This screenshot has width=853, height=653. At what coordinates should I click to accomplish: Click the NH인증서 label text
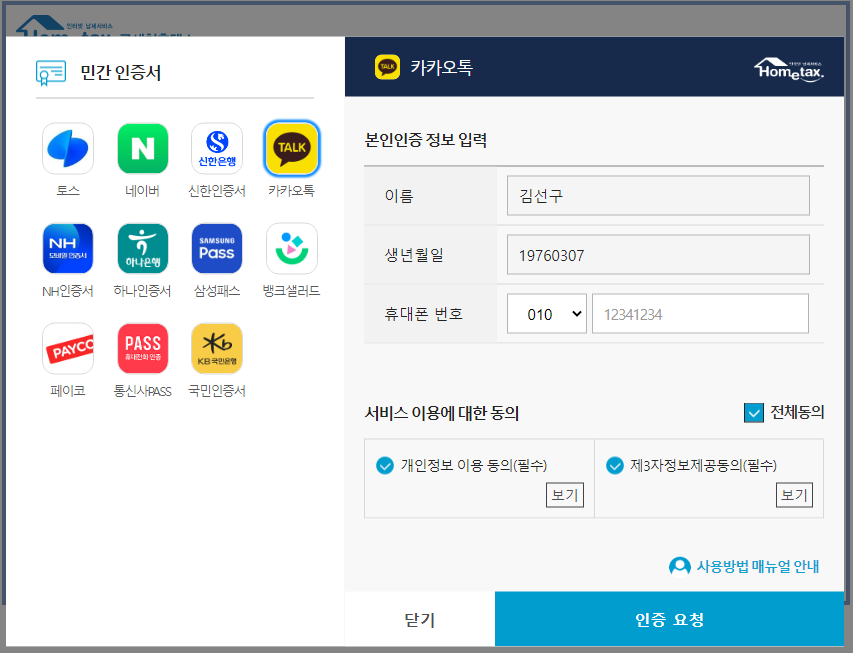coord(68,291)
